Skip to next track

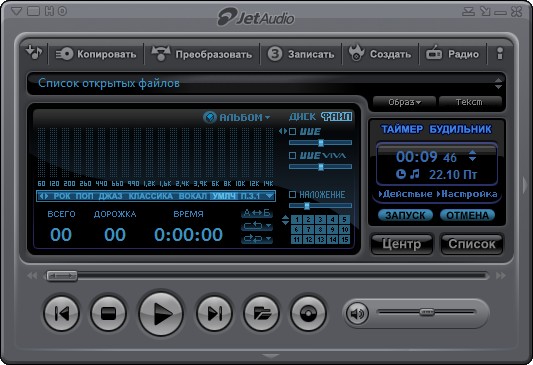214,313
